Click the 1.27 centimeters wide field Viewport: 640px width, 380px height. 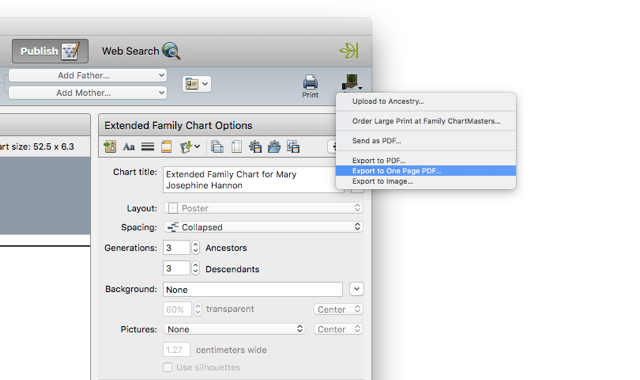[176, 350]
